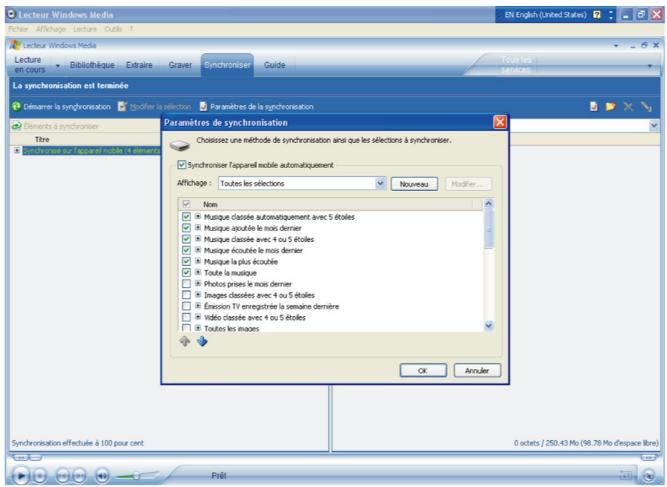Click EN English (United States) language indicator
Viewport: 667px width, 487px height.
tap(545, 15)
